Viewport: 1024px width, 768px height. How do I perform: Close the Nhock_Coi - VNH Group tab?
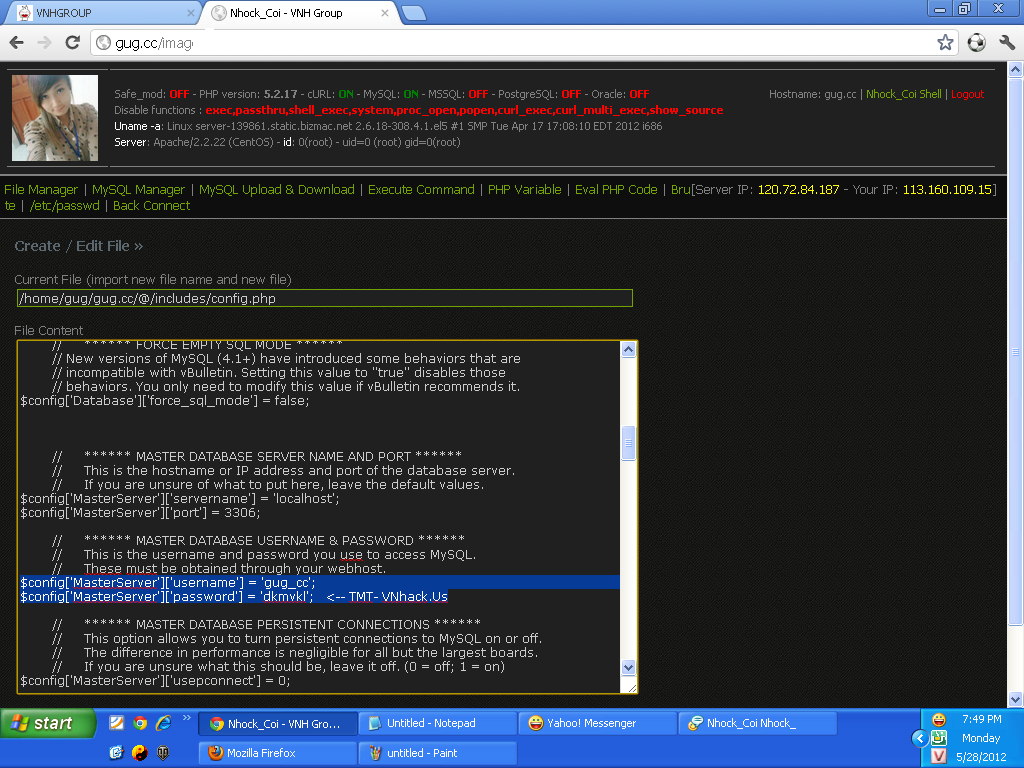385,12
